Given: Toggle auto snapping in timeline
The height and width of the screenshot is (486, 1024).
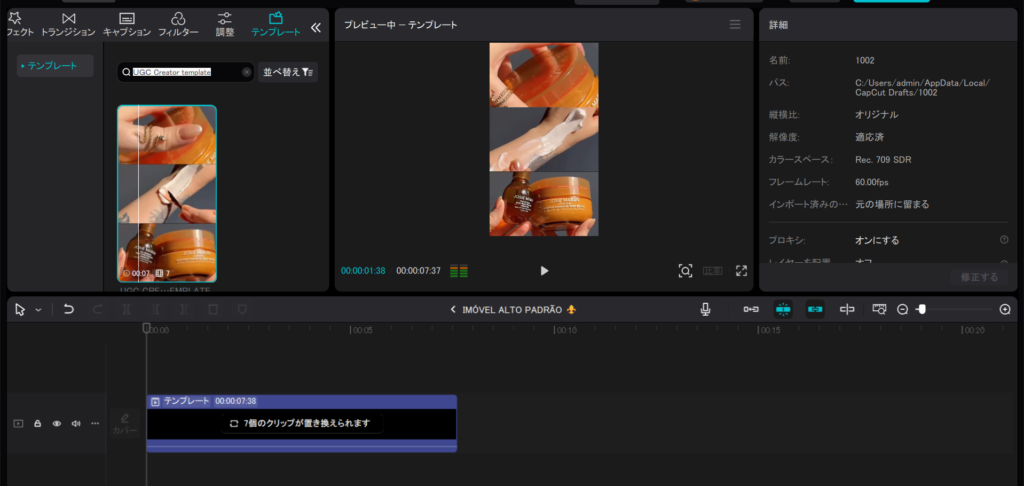Looking at the screenshot, I should [x=783, y=310].
